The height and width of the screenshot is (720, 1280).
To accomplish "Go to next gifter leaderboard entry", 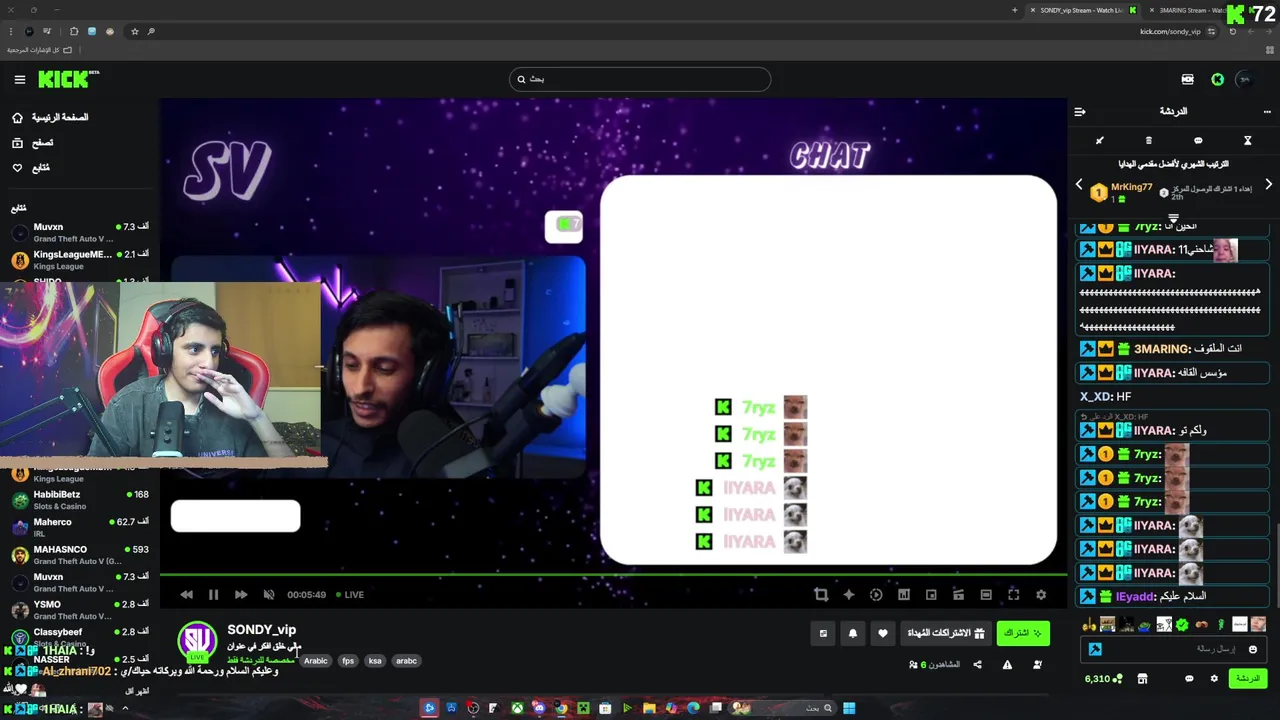I will (1268, 185).
